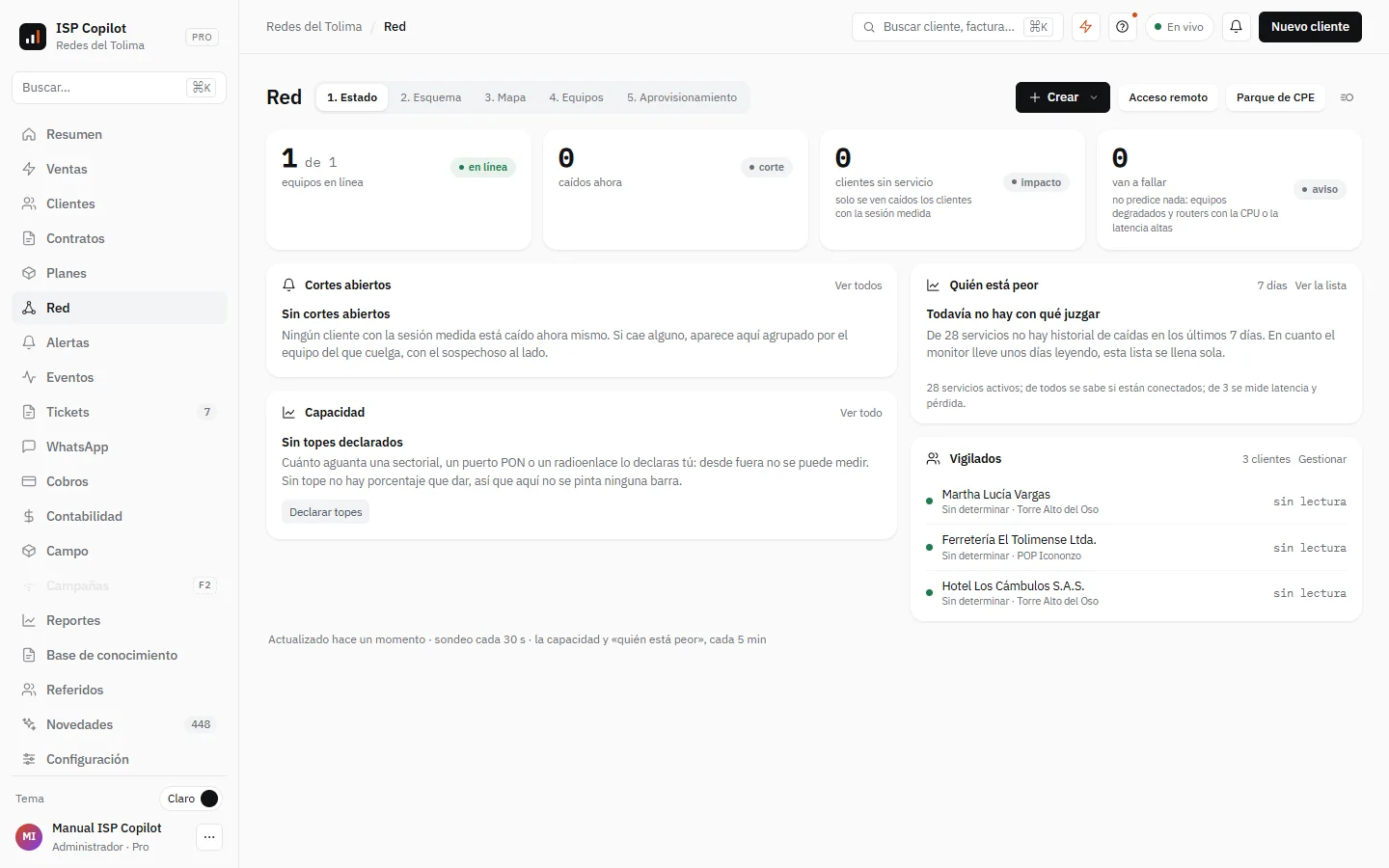Open Redes del Tolima breadcrumb
This screenshot has height=868, width=1389.
pos(314,27)
